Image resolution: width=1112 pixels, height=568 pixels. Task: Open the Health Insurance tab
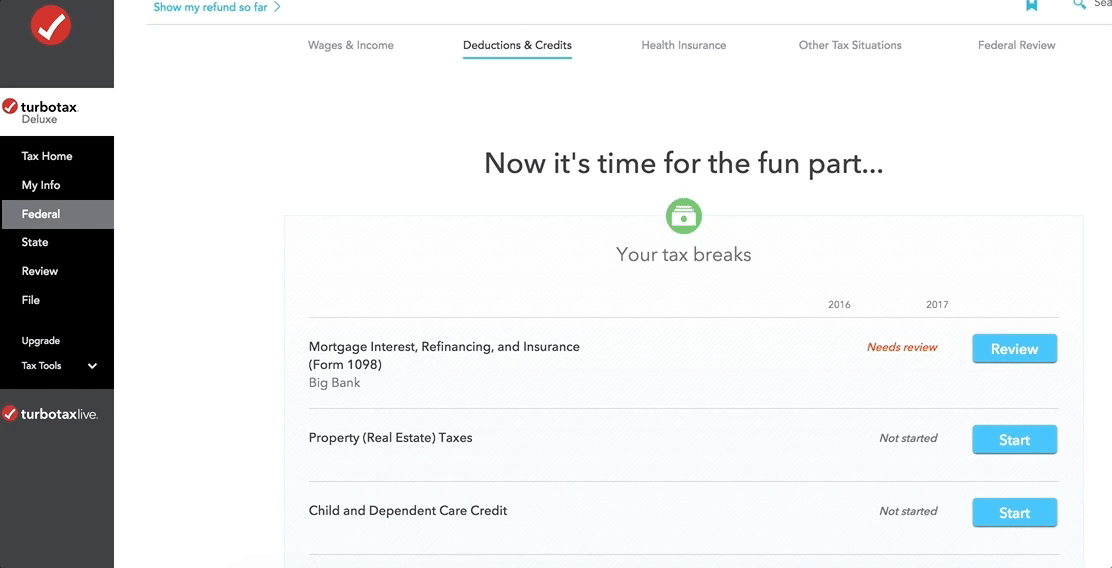click(683, 45)
